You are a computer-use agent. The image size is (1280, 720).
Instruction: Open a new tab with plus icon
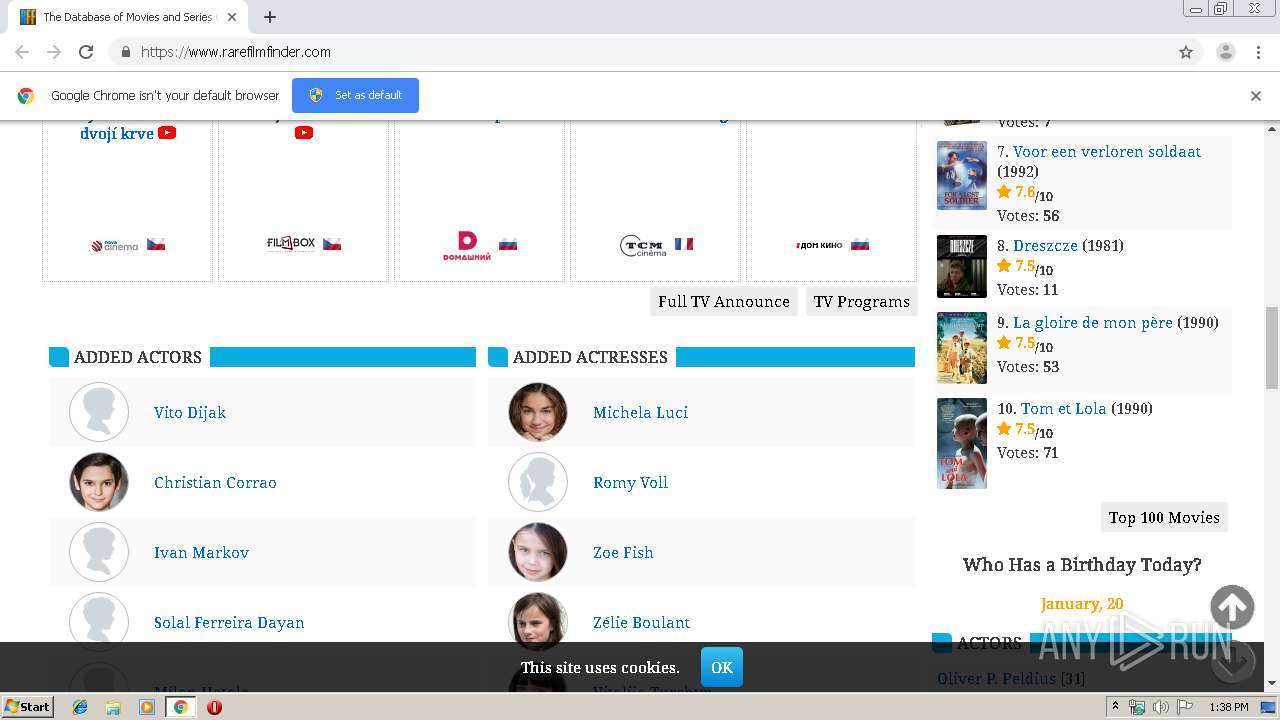[x=270, y=17]
